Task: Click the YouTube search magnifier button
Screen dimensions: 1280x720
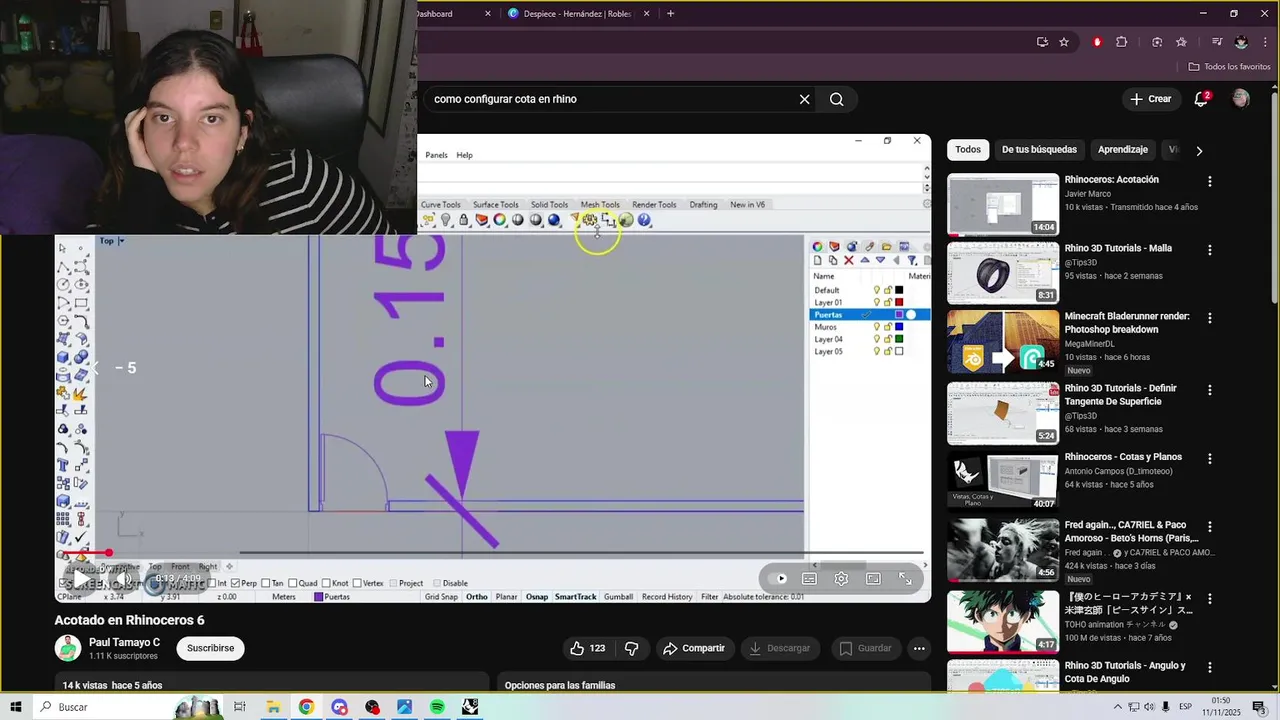Action: coord(837,99)
